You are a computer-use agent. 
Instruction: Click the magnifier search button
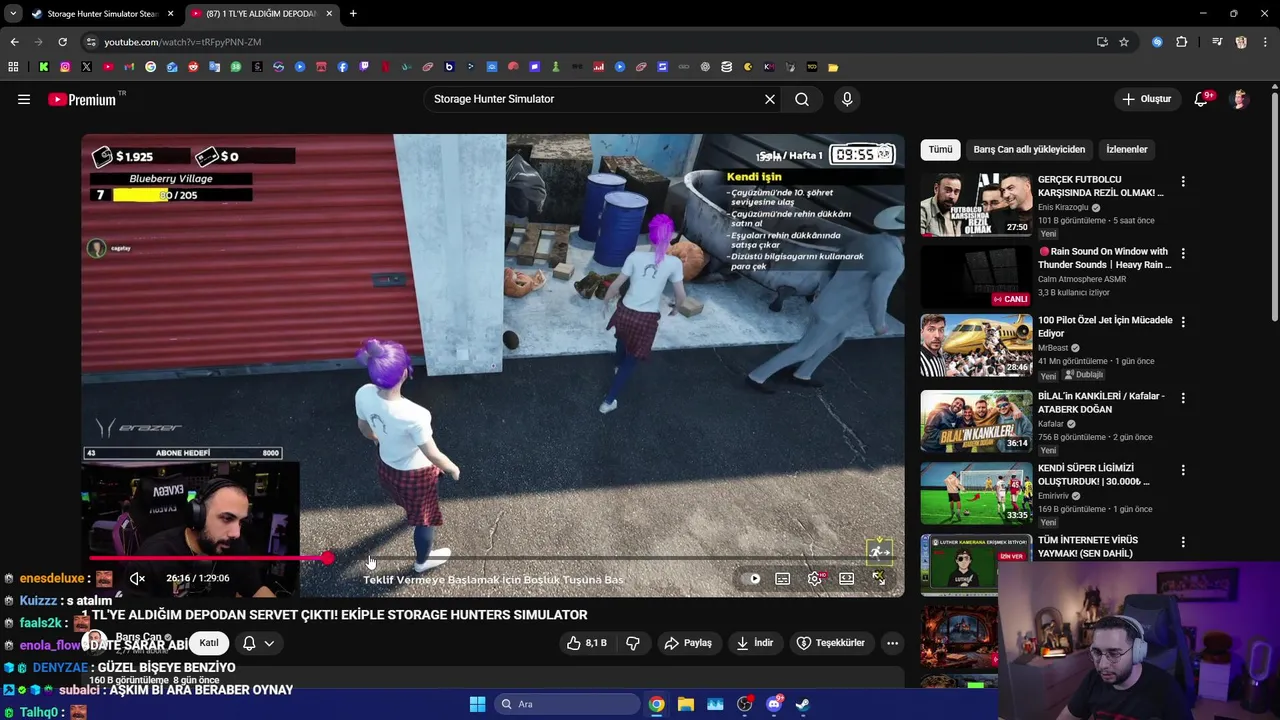(802, 99)
